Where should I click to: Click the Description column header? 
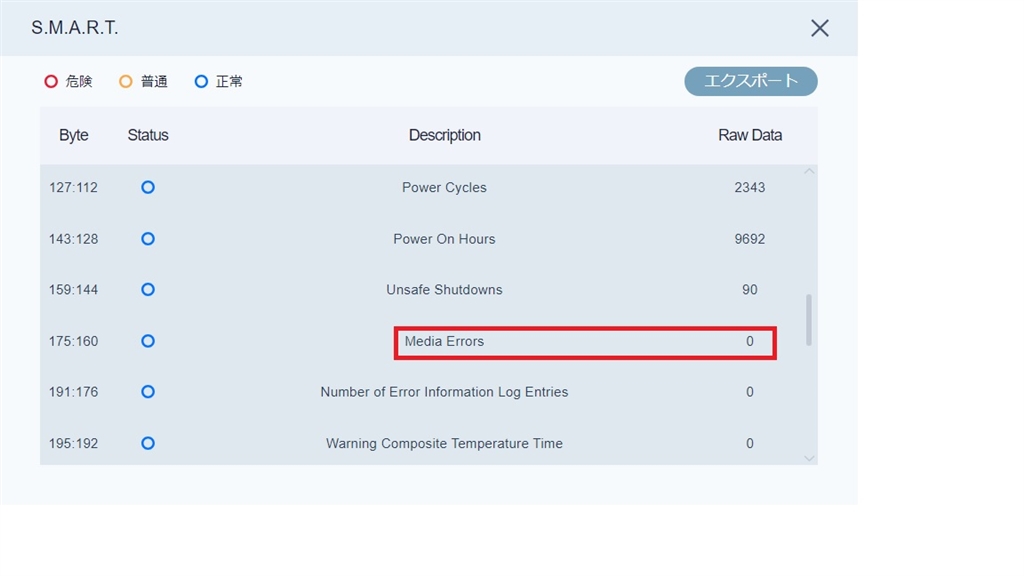pos(444,135)
